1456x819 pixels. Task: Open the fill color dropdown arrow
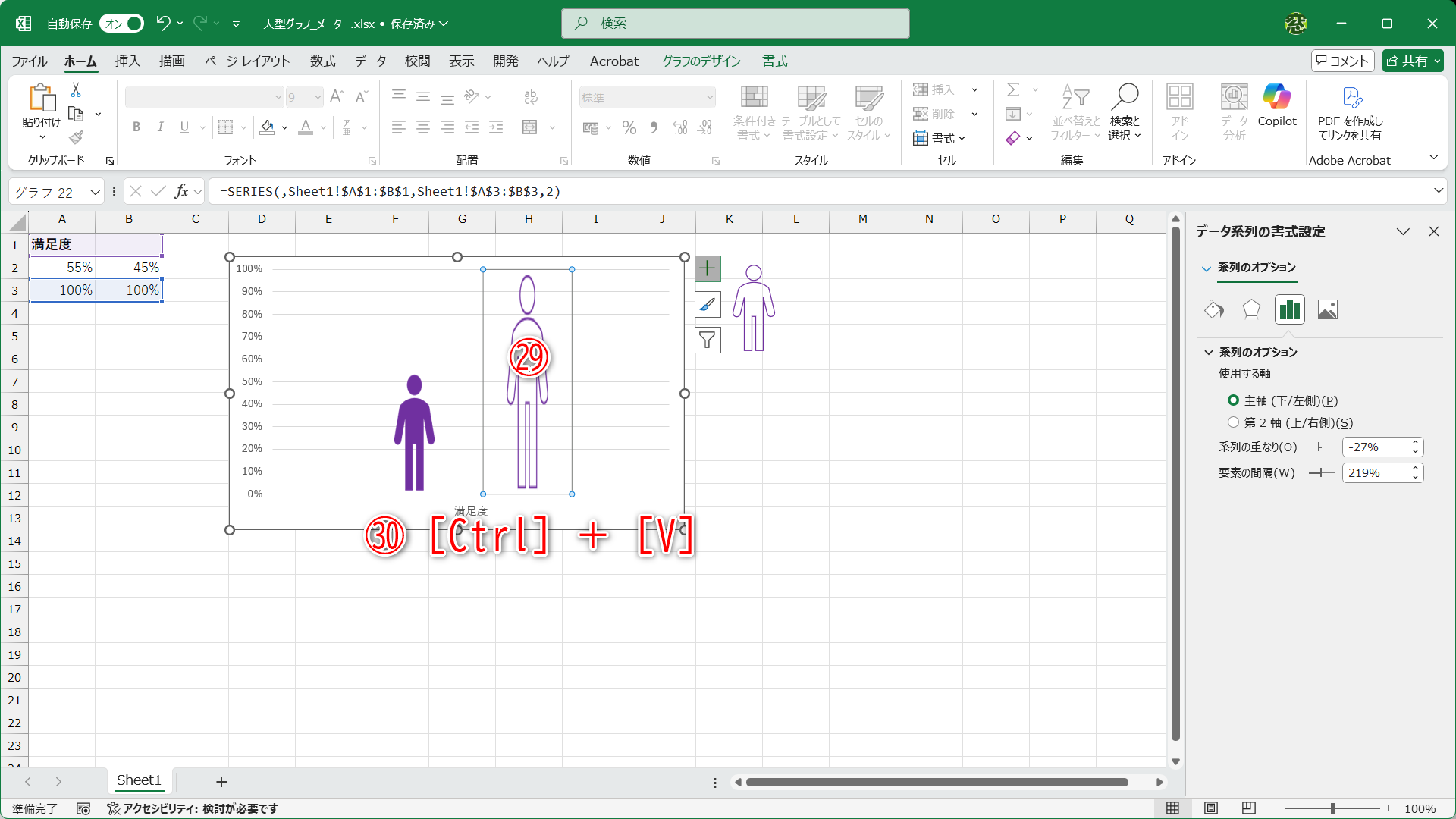(284, 127)
